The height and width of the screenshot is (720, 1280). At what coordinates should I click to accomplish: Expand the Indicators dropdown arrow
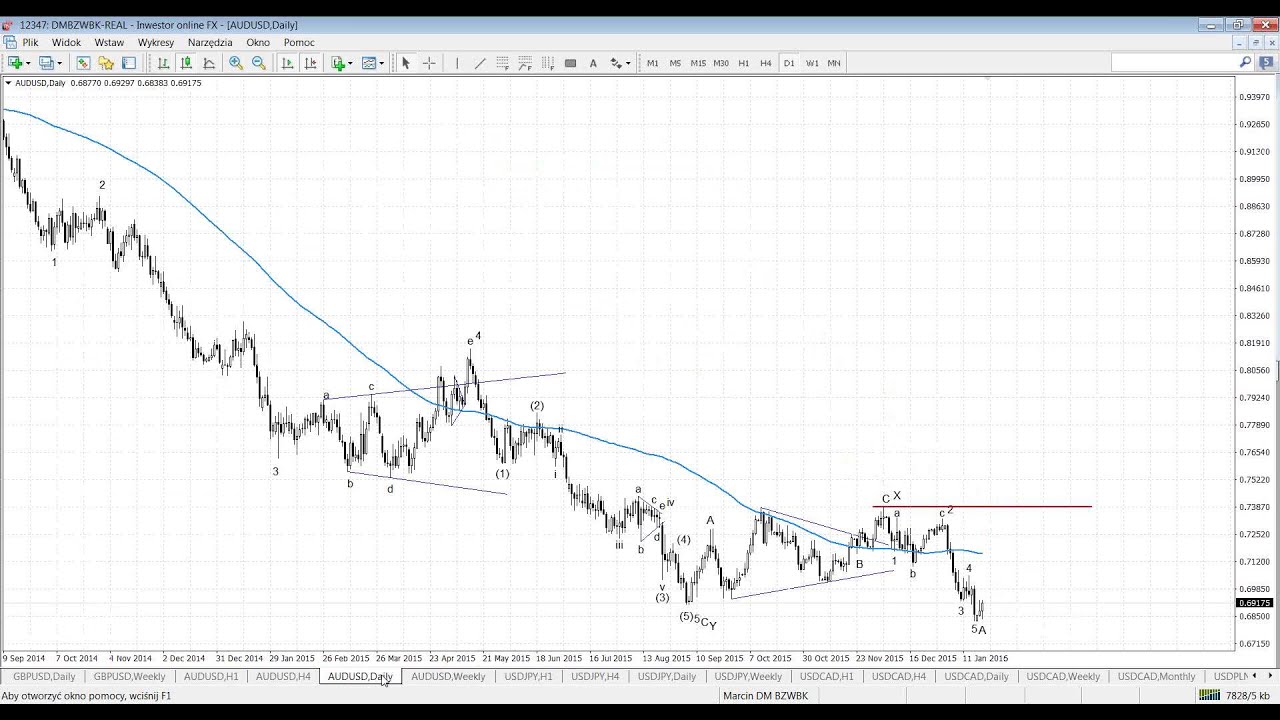(x=351, y=64)
